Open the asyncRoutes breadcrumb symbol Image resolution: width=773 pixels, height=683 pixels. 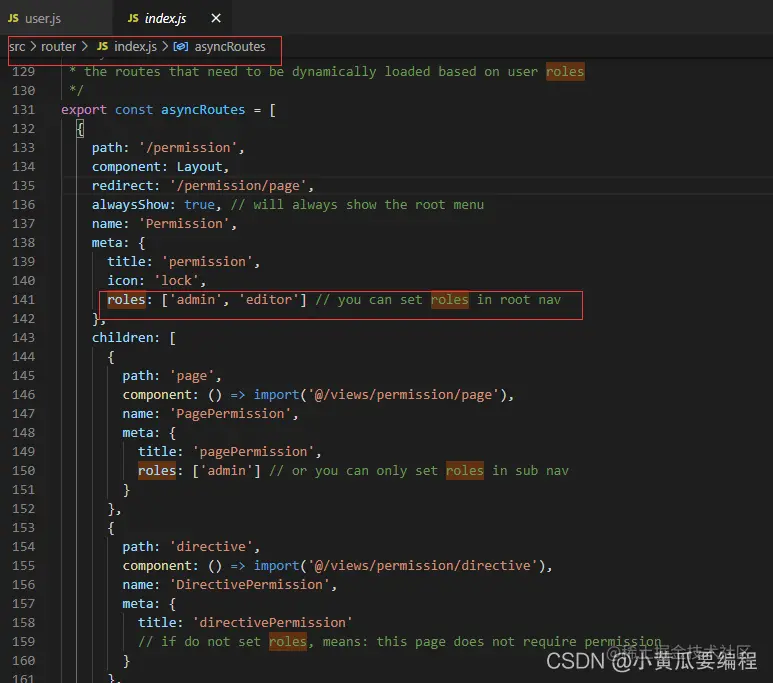click(x=230, y=46)
